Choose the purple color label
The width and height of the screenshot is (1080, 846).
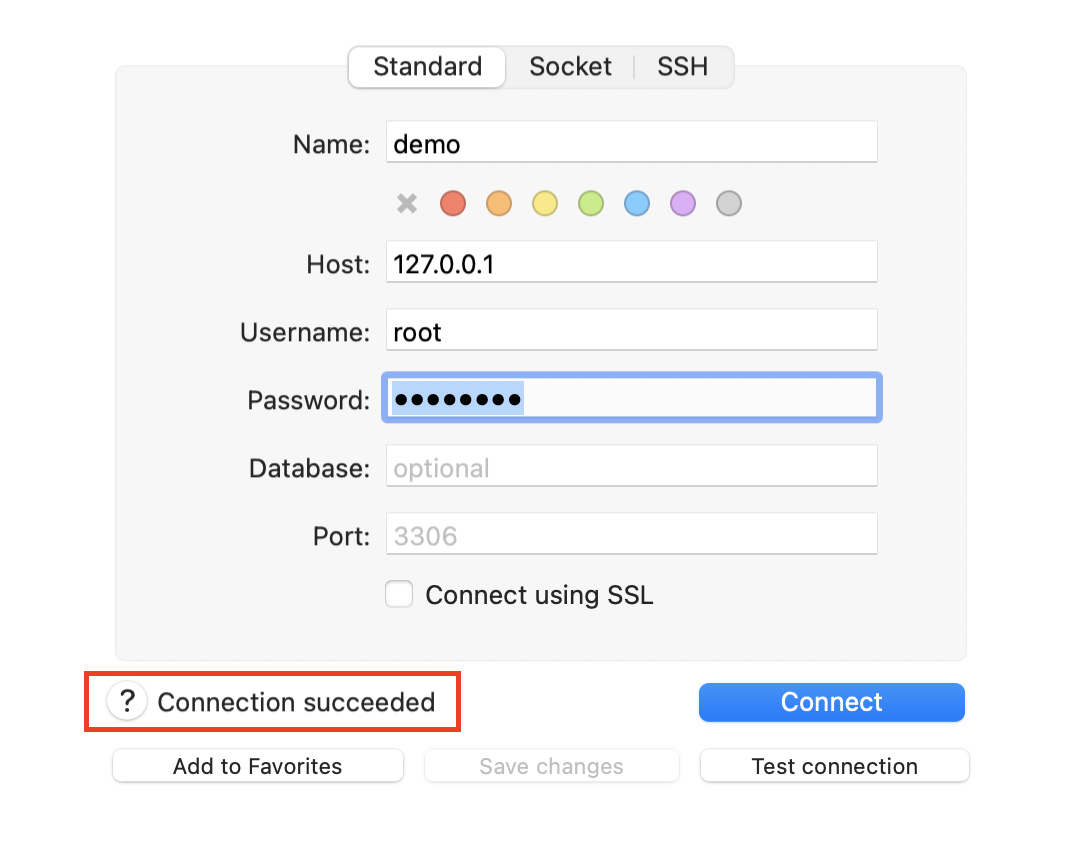click(x=683, y=204)
